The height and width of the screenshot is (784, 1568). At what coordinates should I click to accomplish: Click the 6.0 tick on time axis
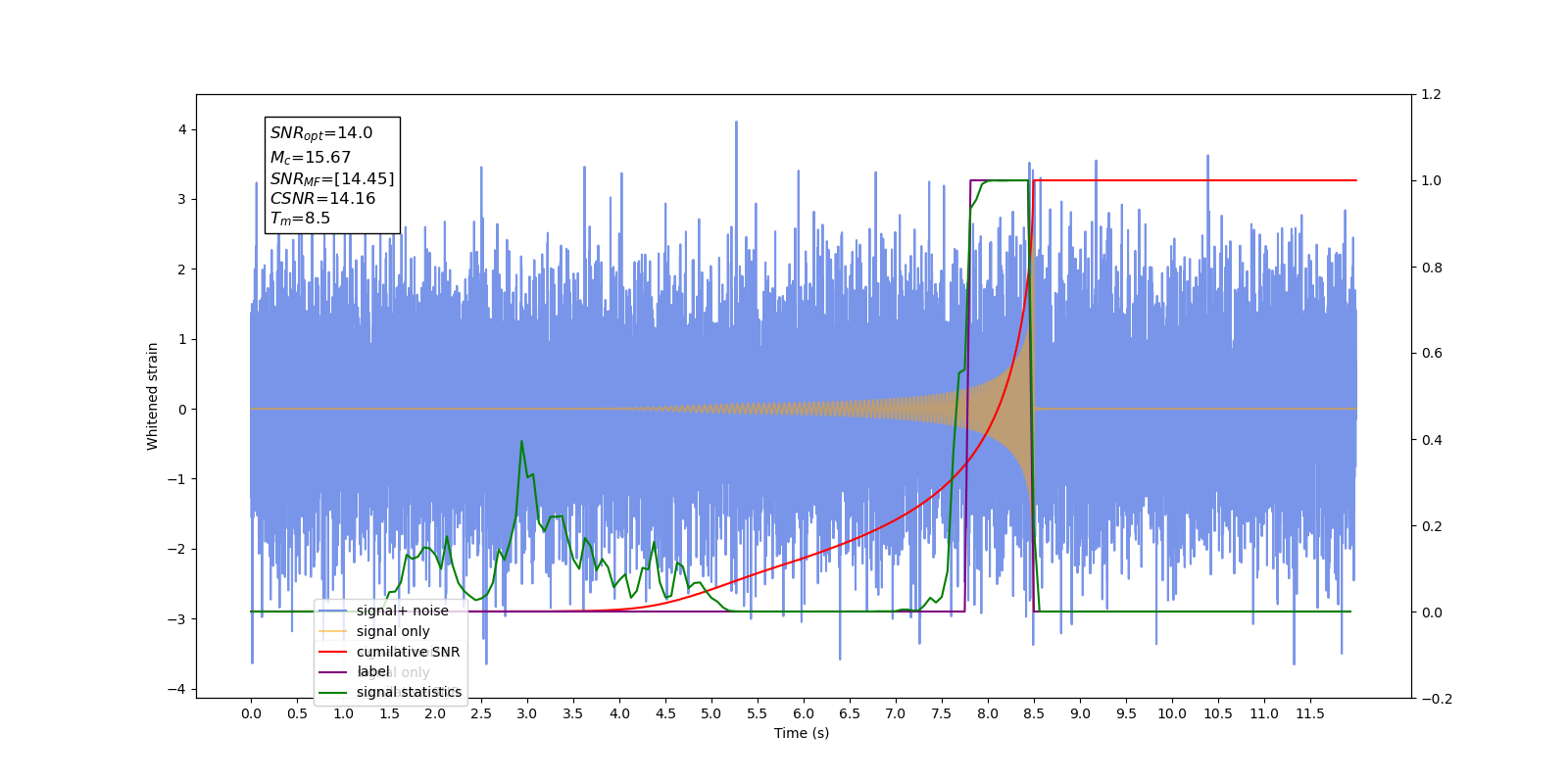[x=804, y=713]
